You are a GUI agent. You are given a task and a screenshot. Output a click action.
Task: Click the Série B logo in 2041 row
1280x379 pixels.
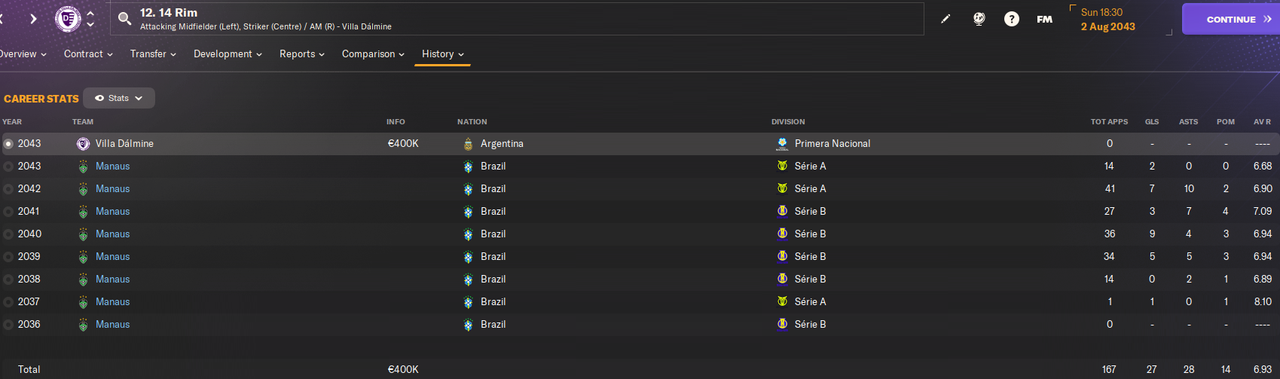coord(781,212)
